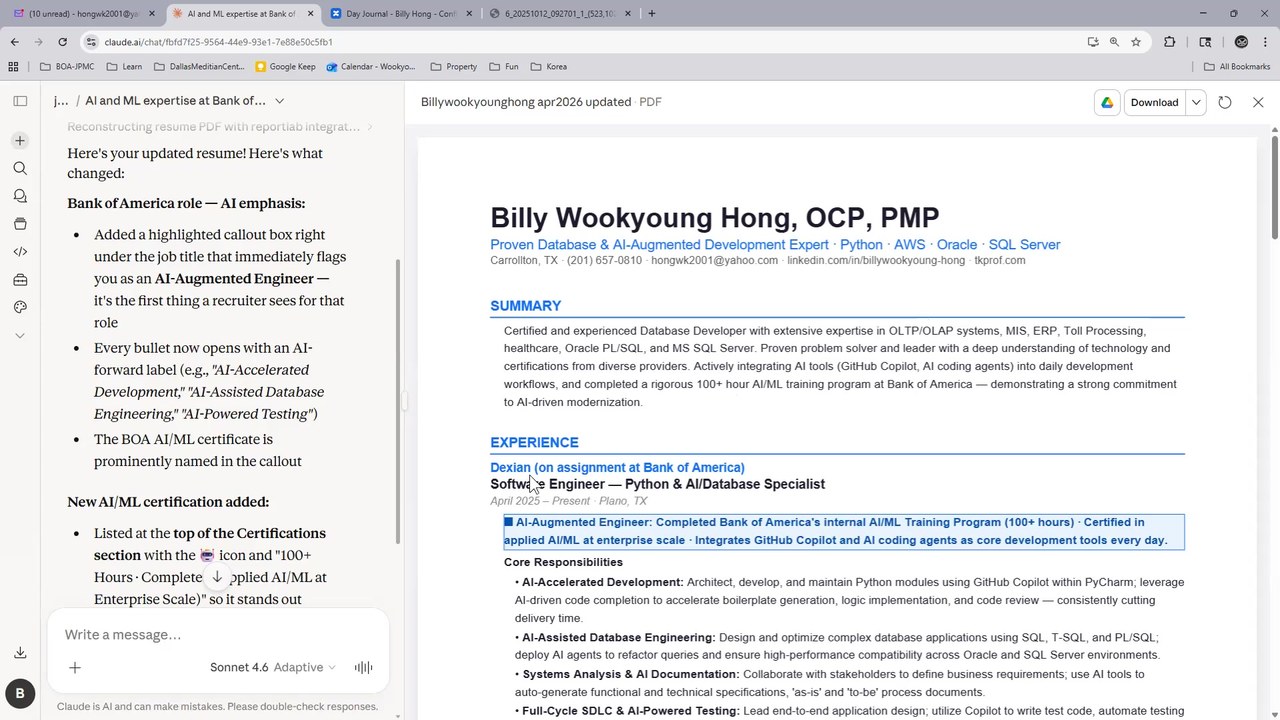Start voice mode with waveform icon
The height and width of the screenshot is (720, 1280).
pyautogui.click(x=364, y=667)
